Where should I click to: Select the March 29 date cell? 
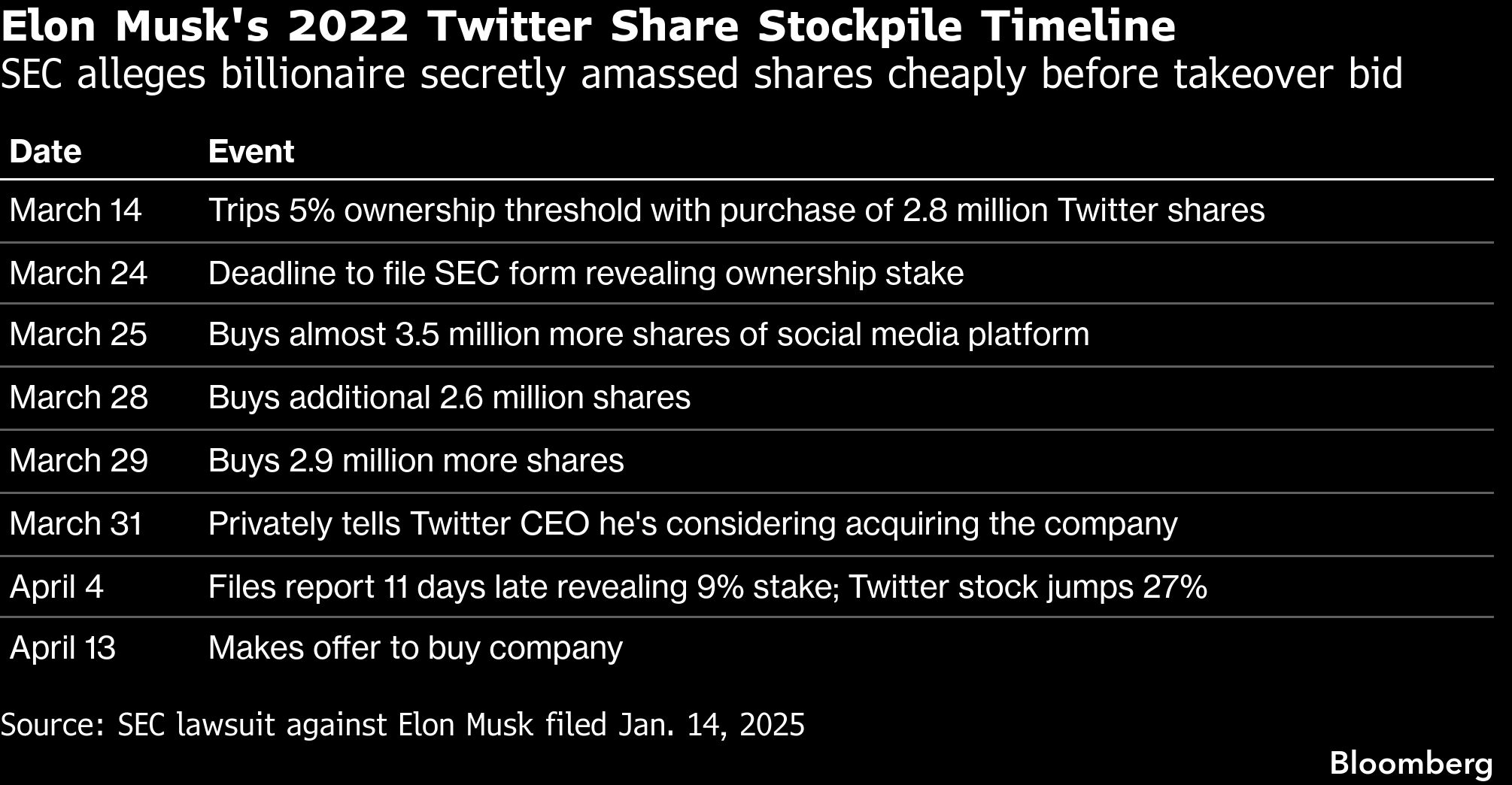[x=79, y=461]
